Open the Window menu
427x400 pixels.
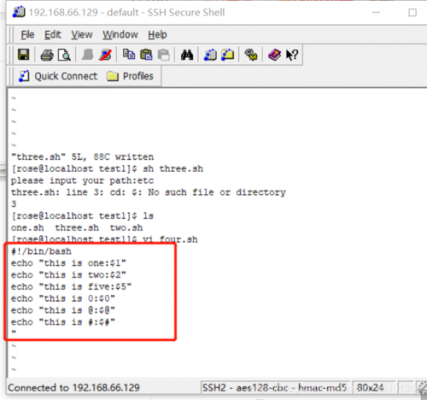pos(120,34)
